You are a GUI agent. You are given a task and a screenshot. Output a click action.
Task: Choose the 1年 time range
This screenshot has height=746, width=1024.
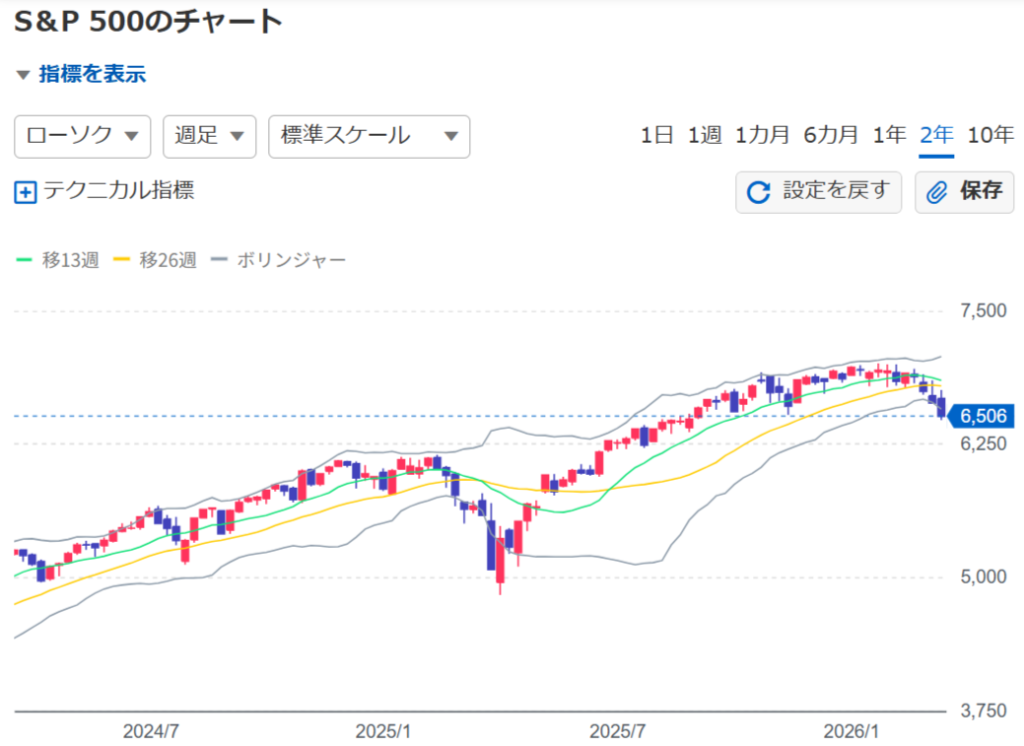tap(889, 136)
